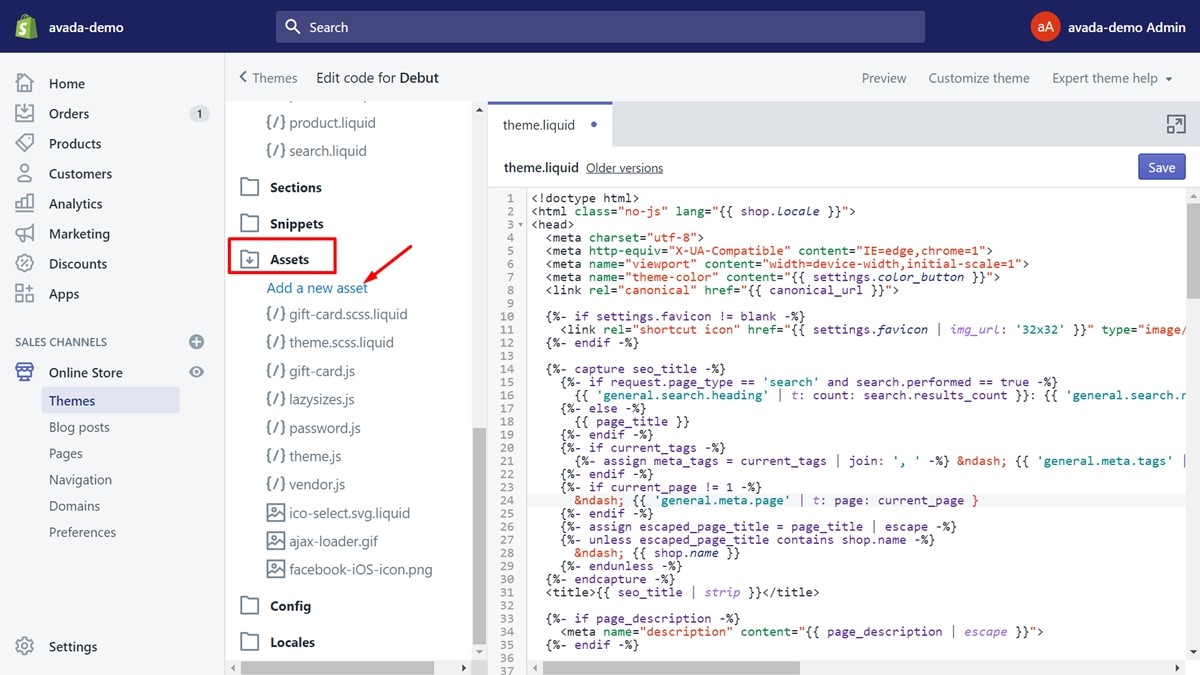View the online store via eye icon
The height and width of the screenshot is (675, 1200).
197,372
